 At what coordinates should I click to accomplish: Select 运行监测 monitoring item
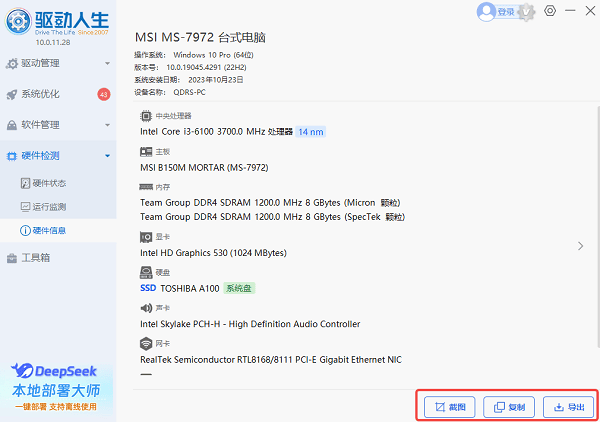(x=48, y=206)
